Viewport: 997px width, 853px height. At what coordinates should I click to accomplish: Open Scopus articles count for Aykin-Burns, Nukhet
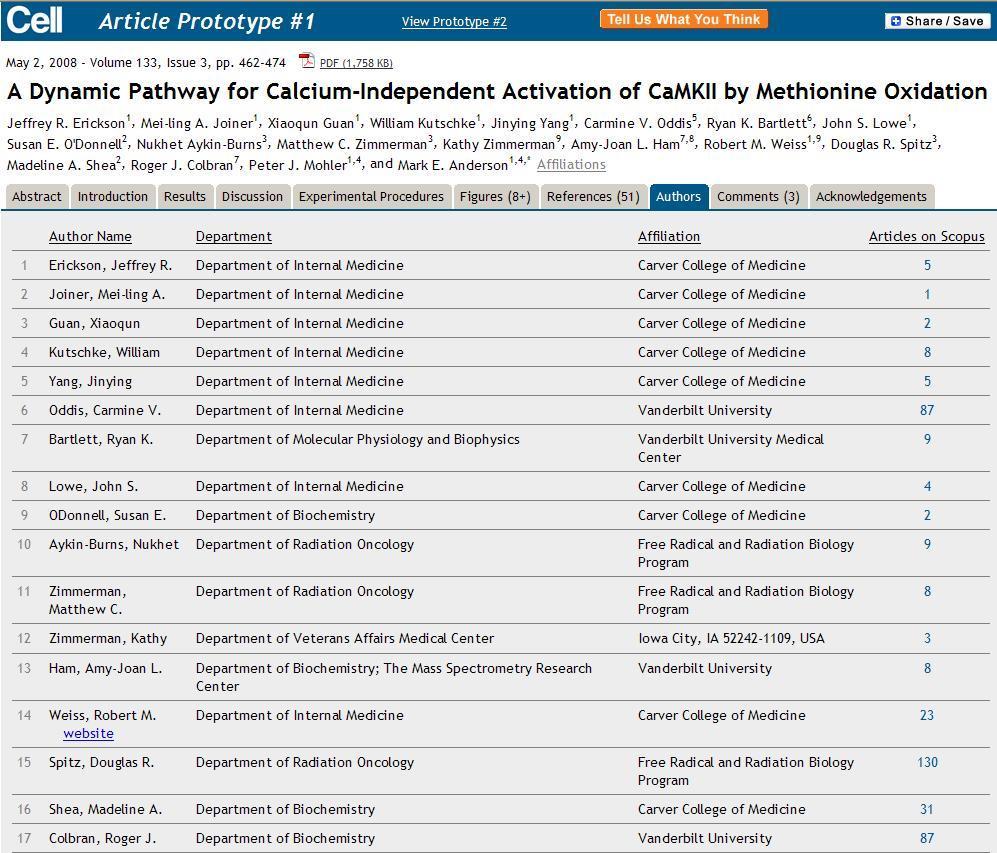click(927, 544)
